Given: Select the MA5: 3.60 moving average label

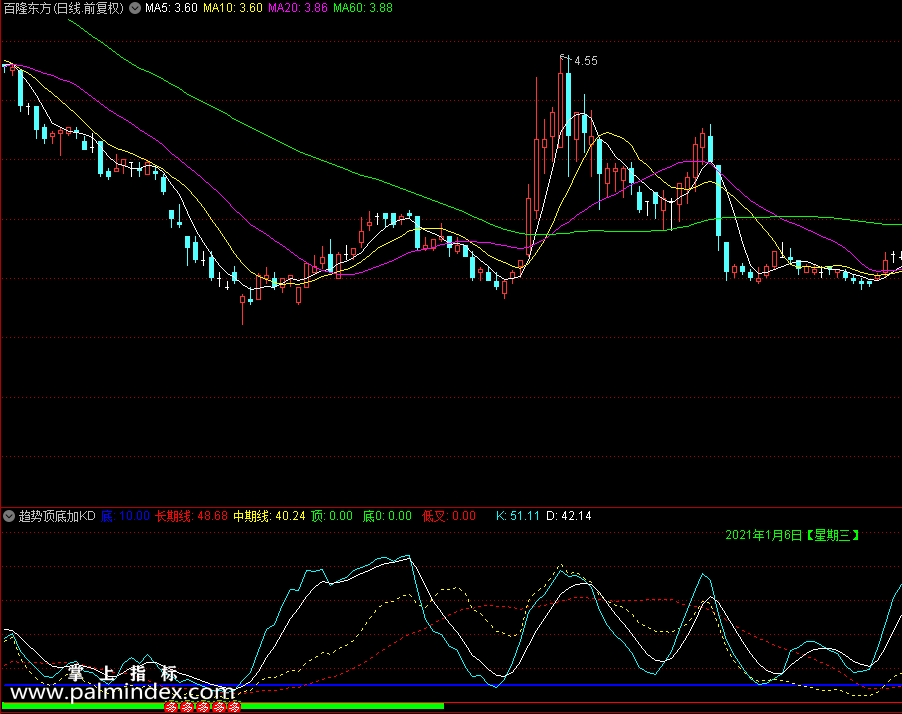Looking at the screenshot, I should point(171,8).
